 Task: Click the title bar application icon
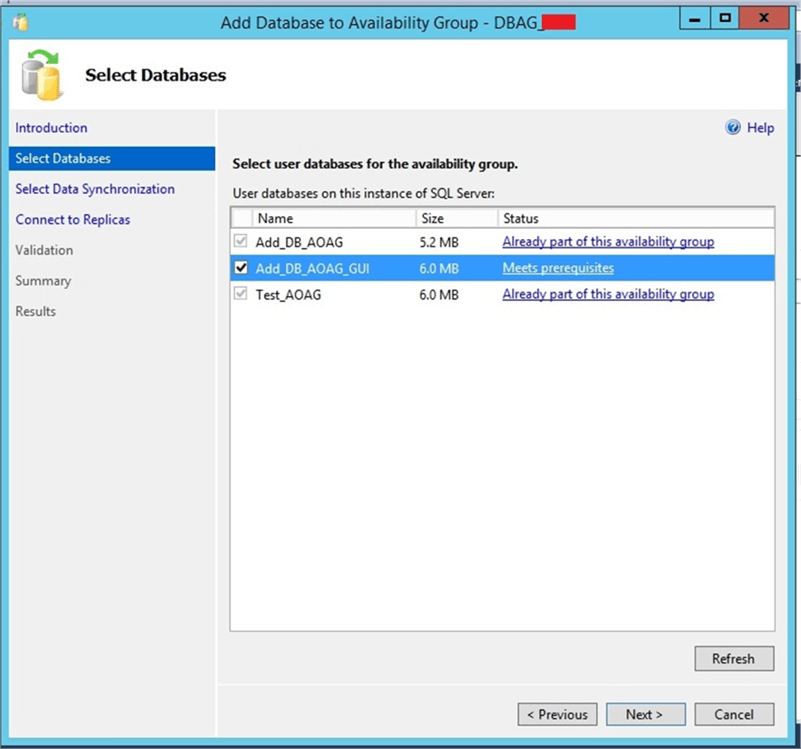pos(20,21)
